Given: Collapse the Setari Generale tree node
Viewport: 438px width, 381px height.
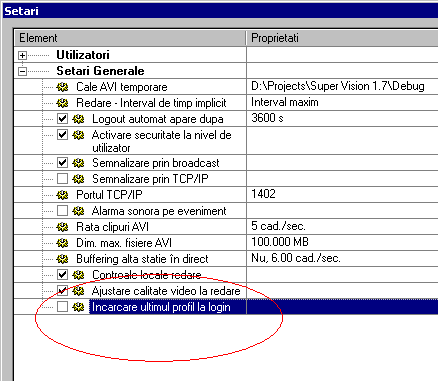Looking at the screenshot, I should [22, 71].
